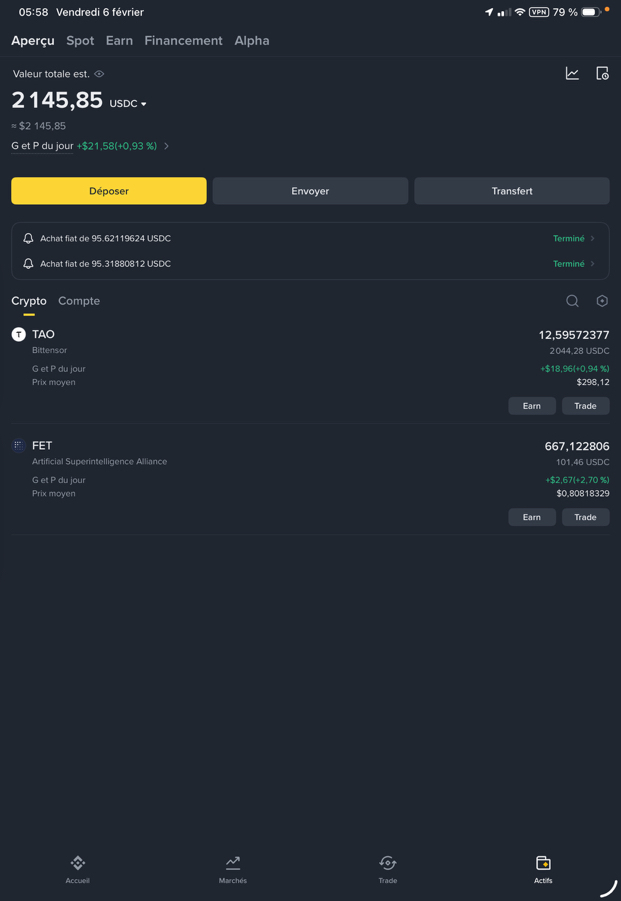The height and width of the screenshot is (901, 621).
Task: Tap Earn button in FET row
Action: [x=532, y=517]
